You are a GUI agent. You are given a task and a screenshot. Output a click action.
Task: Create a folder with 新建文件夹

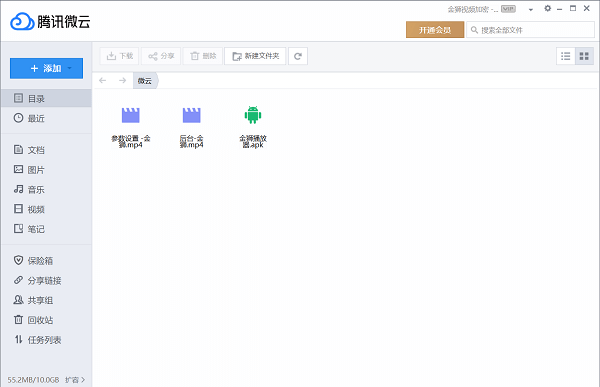pos(255,56)
